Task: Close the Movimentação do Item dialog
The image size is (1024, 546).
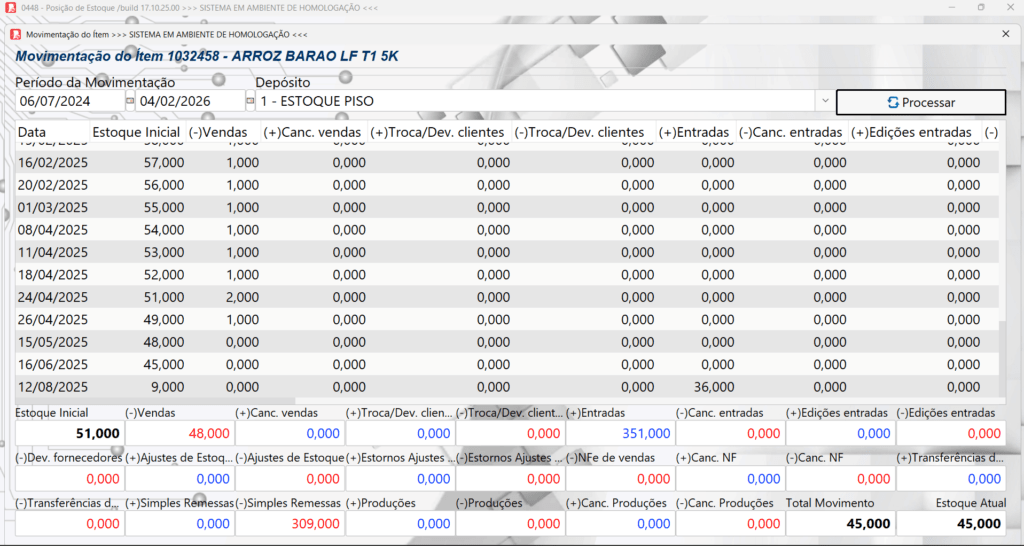Action: click(x=1006, y=34)
